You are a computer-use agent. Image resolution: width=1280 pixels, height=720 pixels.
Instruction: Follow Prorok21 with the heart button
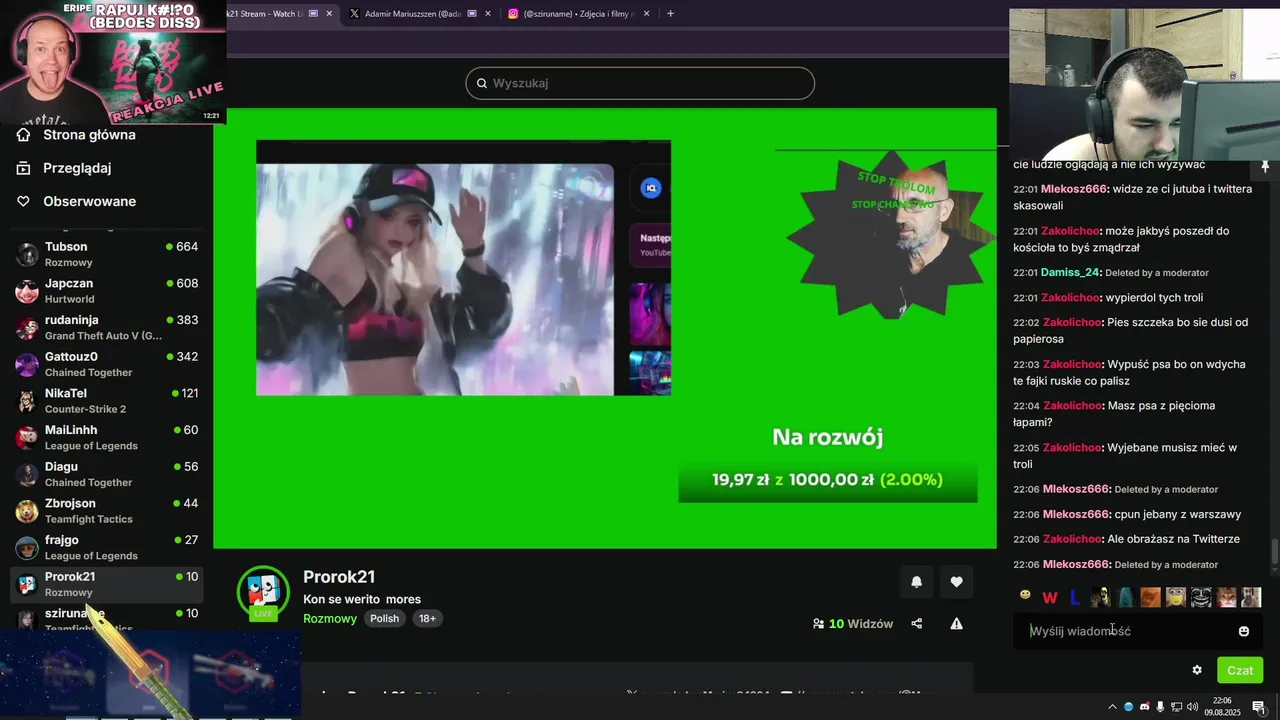pos(956,582)
